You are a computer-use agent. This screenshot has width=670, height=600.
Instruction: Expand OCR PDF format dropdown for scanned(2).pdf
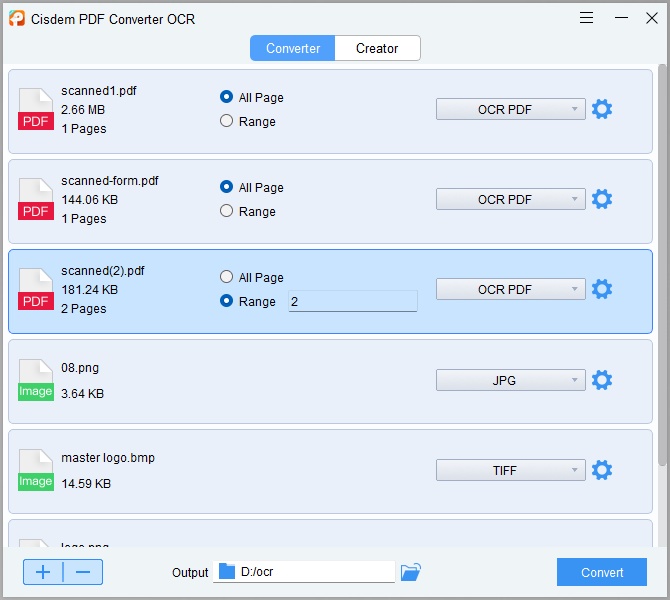(511, 289)
